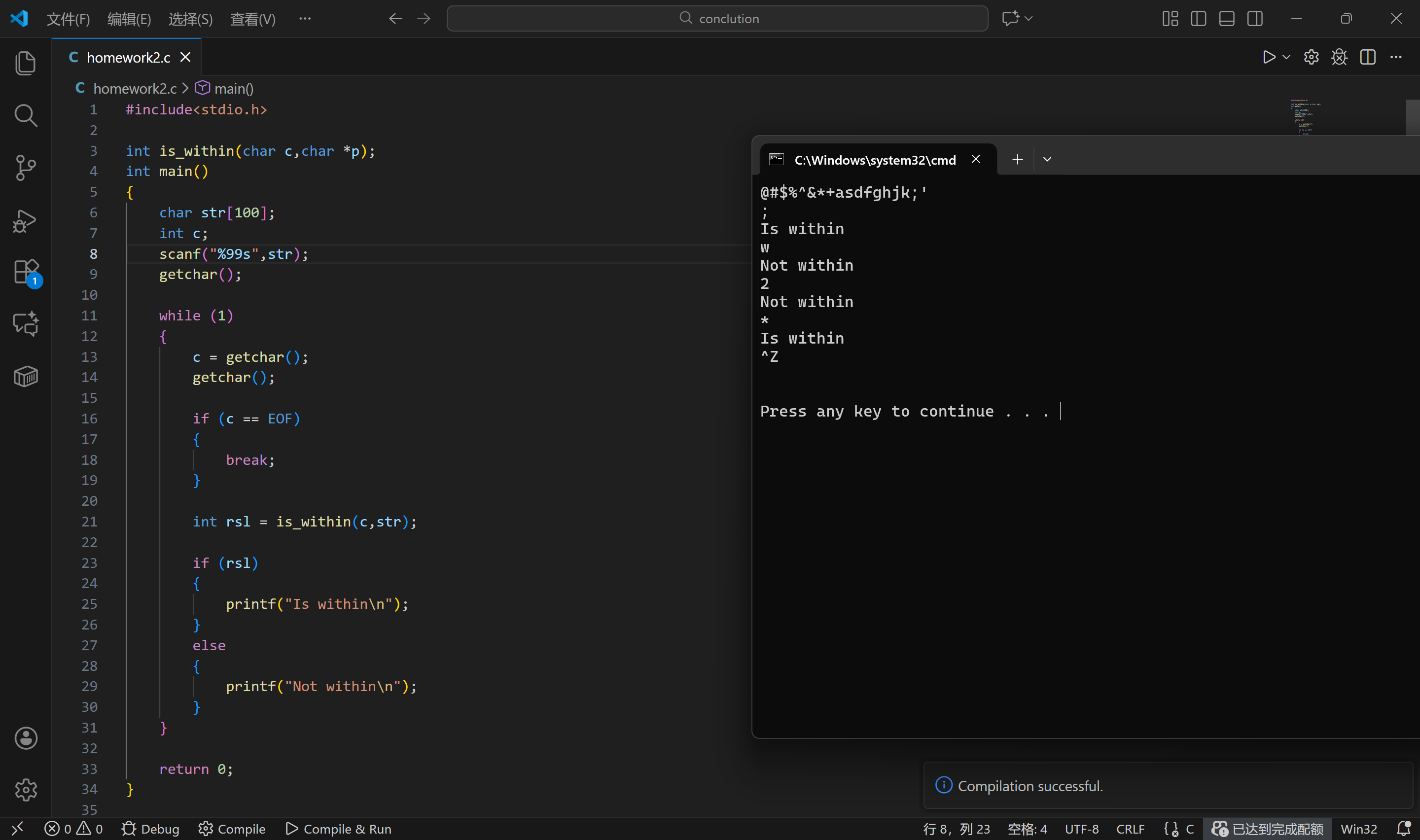Click the Compile button in status bar
This screenshot has height=840, width=1420.
point(232,829)
